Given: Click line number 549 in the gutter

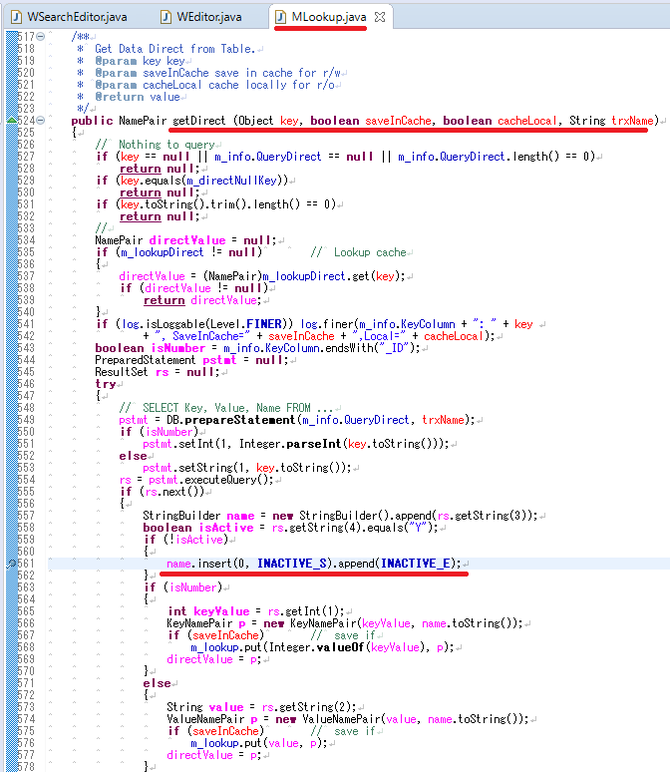Looking at the screenshot, I should 26,420.
